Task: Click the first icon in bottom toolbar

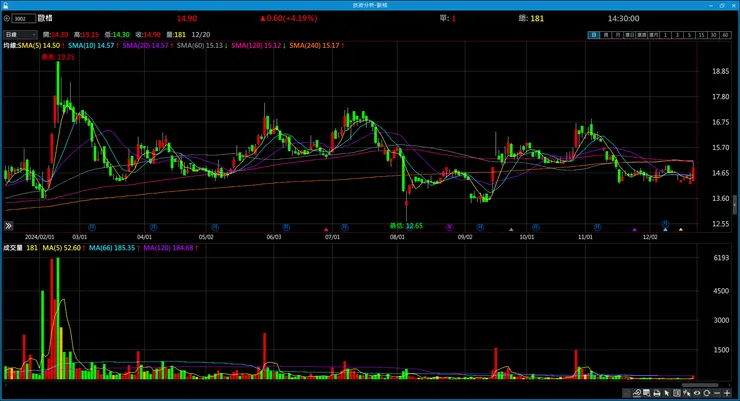Action: (626, 393)
